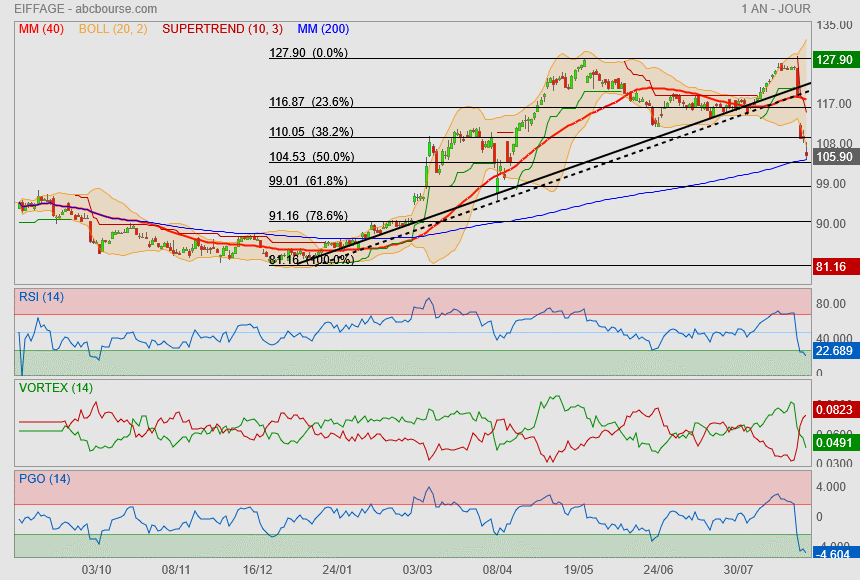Click the gray 105.90 current price tag
This screenshot has height=580, width=860.
point(833,157)
